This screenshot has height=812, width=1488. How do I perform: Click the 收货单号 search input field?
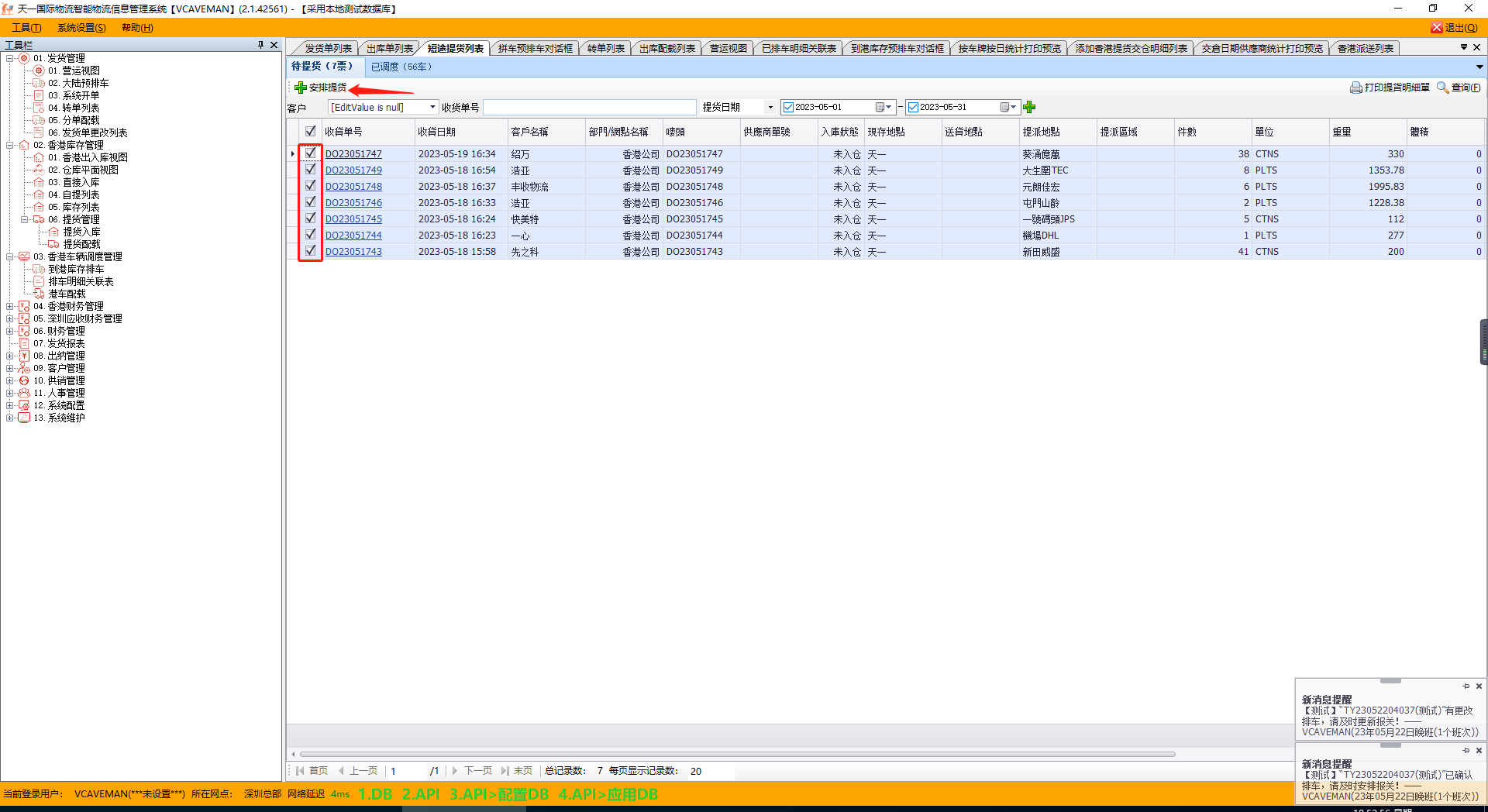coord(589,107)
